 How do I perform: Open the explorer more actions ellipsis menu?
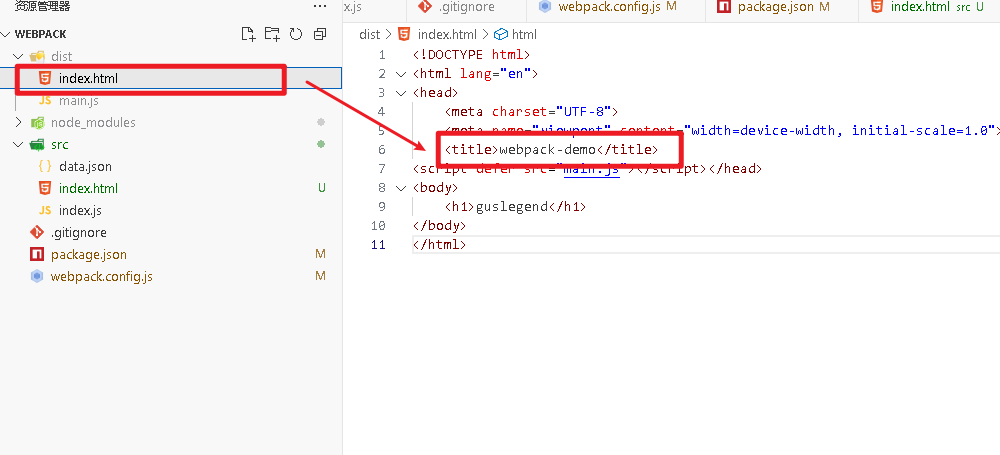[x=320, y=6]
